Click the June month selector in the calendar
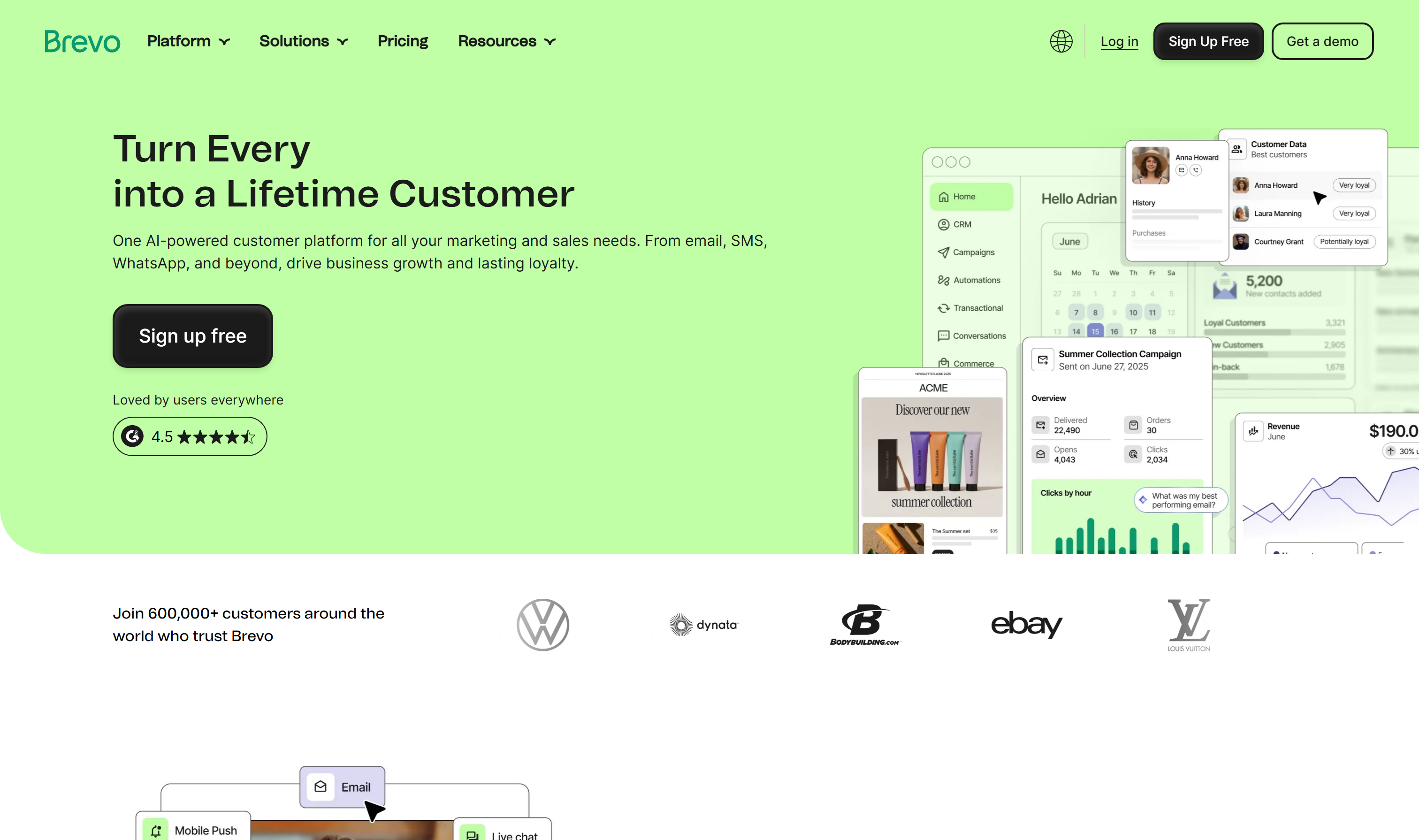Screen dimensions: 1419x840 (1069, 241)
